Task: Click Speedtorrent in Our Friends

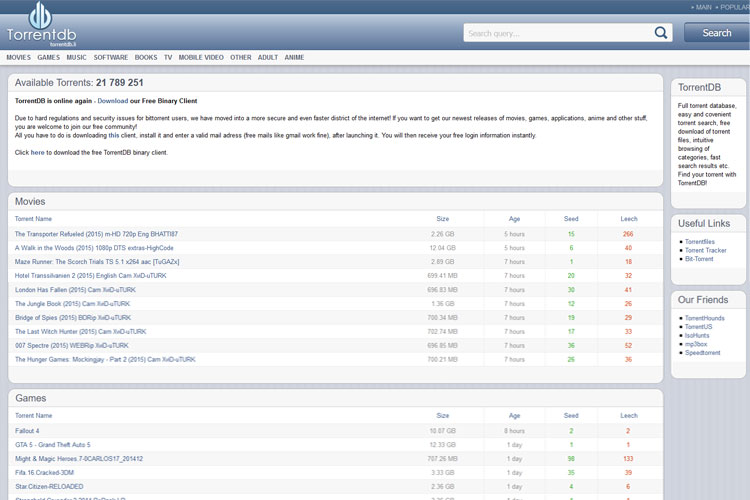Action: 703,353
